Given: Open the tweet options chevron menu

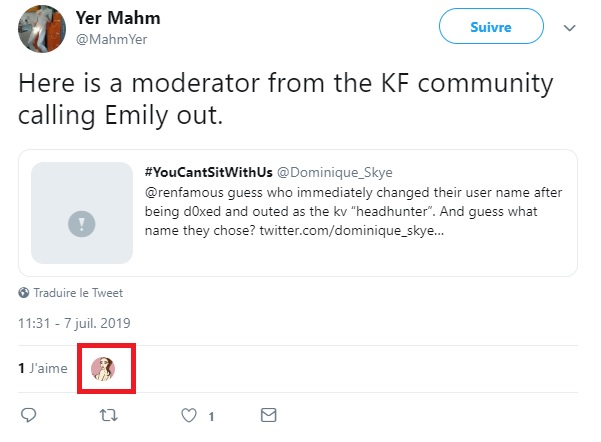Looking at the screenshot, I should click(x=570, y=28).
